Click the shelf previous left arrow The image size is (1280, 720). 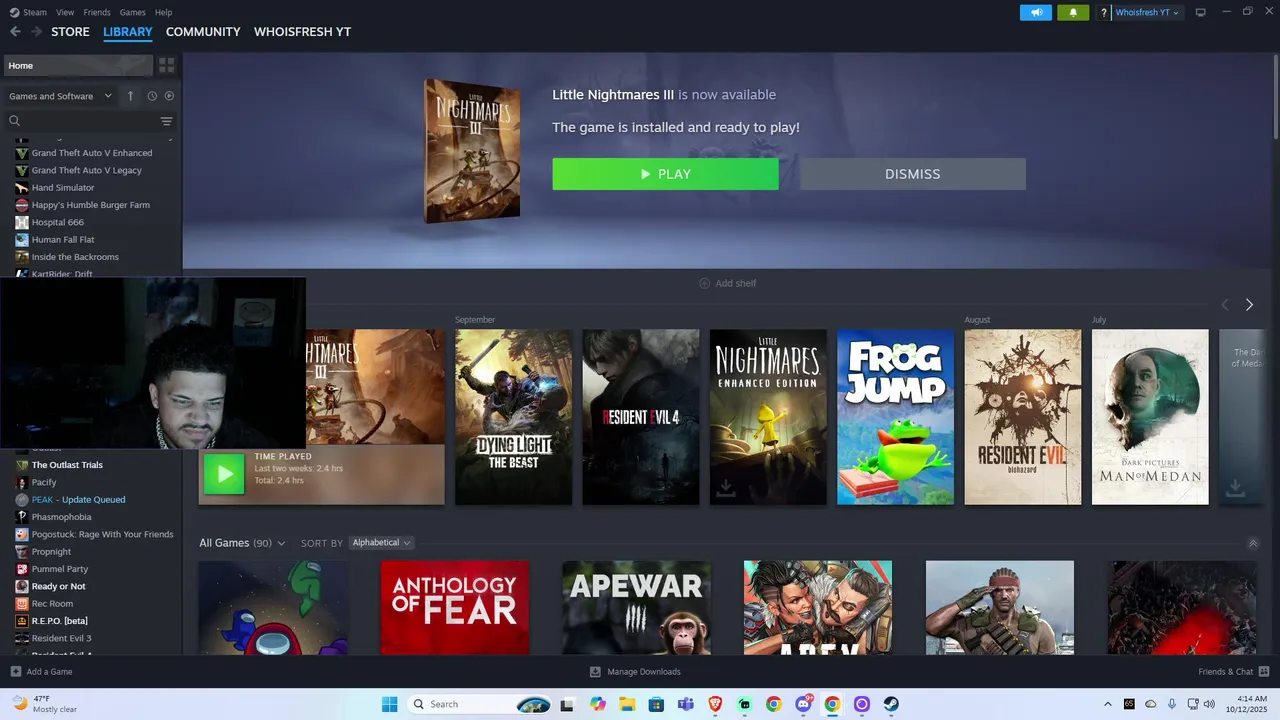click(x=1225, y=305)
